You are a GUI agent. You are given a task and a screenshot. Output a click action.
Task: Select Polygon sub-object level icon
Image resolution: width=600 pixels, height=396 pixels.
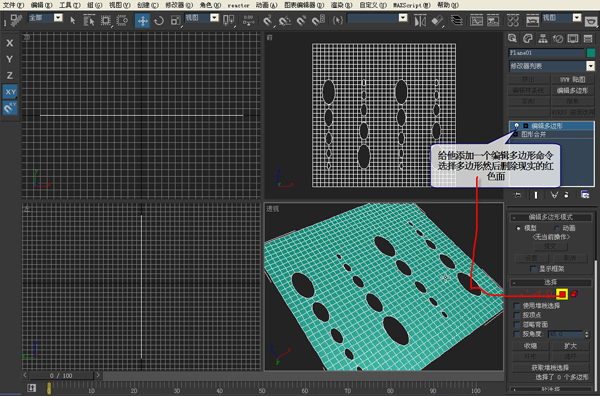562,294
